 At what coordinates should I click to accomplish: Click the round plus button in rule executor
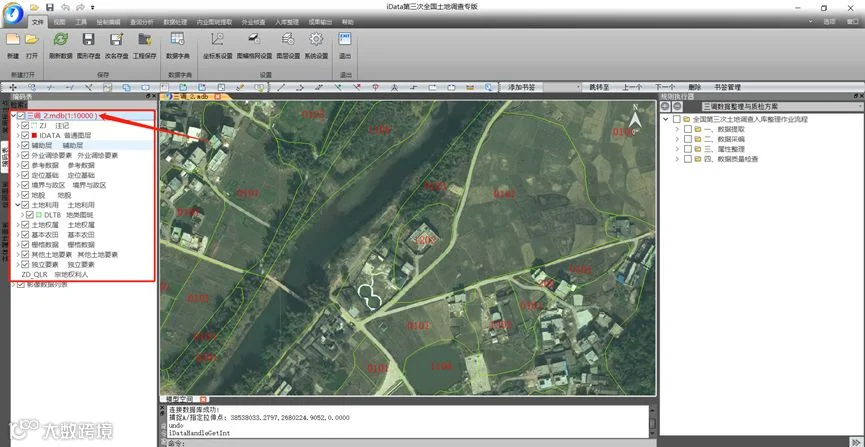(665, 106)
